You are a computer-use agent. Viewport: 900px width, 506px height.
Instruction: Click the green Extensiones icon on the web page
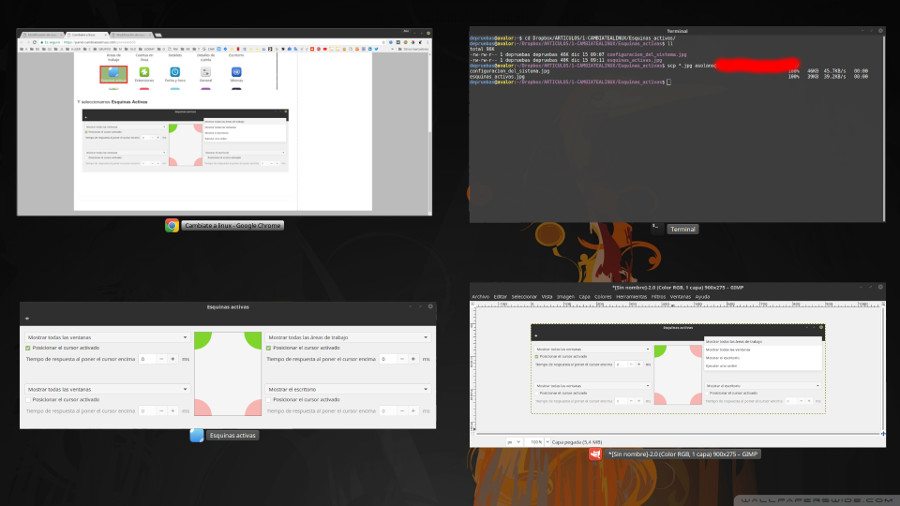pos(144,72)
